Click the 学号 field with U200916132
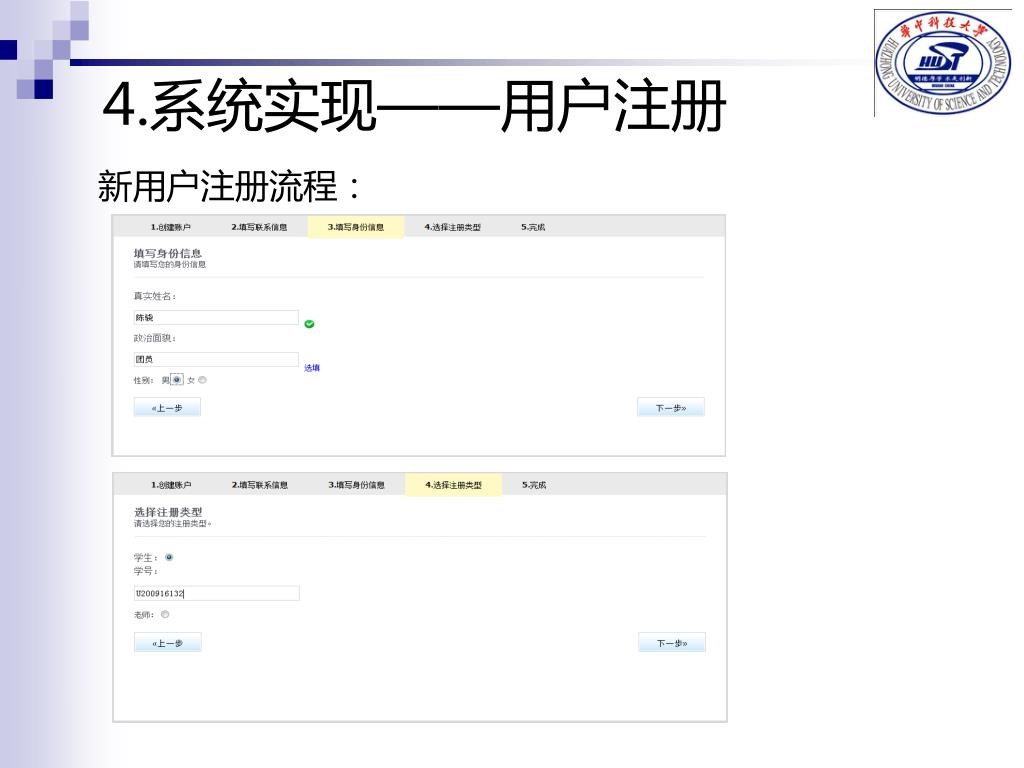 point(216,593)
